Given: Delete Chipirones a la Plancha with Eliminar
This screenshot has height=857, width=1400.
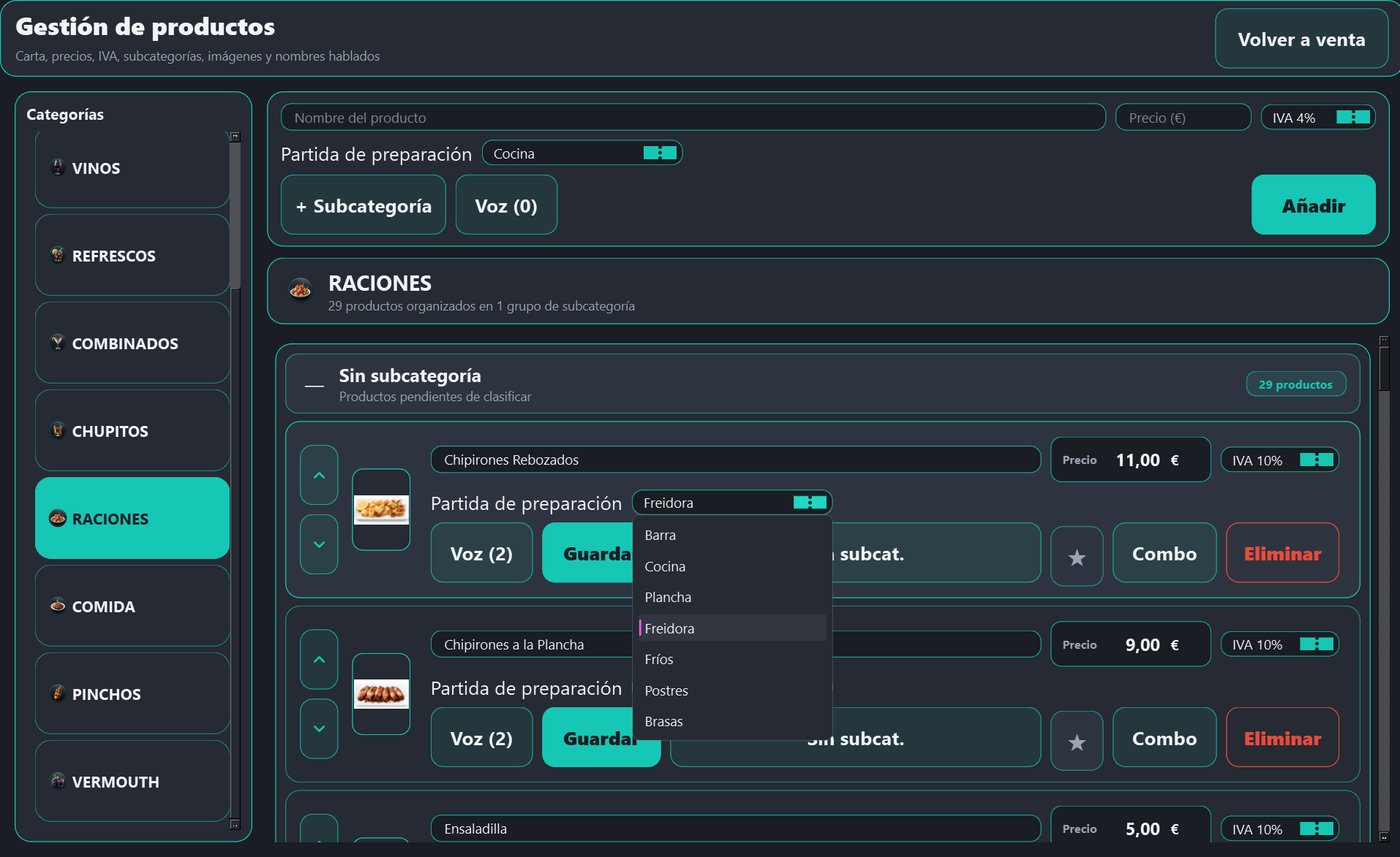Looking at the screenshot, I should coord(1283,738).
